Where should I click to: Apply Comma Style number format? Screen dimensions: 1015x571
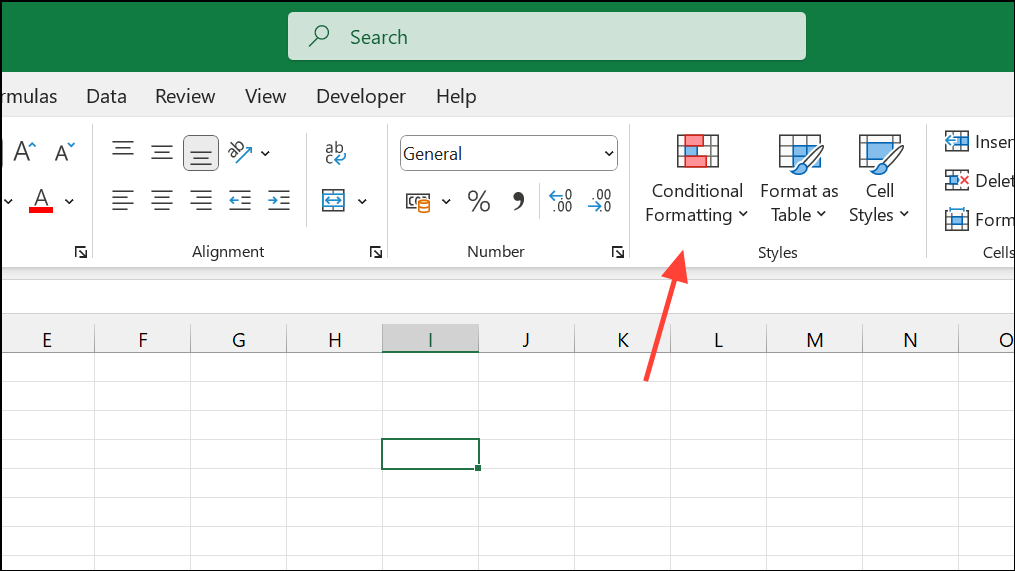click(518, 202)
